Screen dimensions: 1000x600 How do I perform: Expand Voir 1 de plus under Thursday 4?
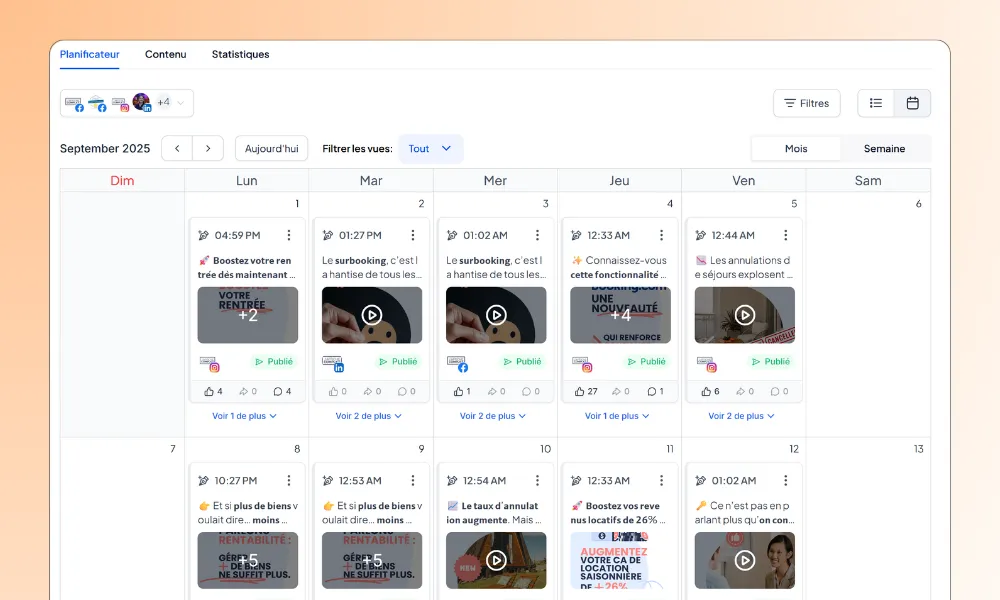(x=617, y=416)
